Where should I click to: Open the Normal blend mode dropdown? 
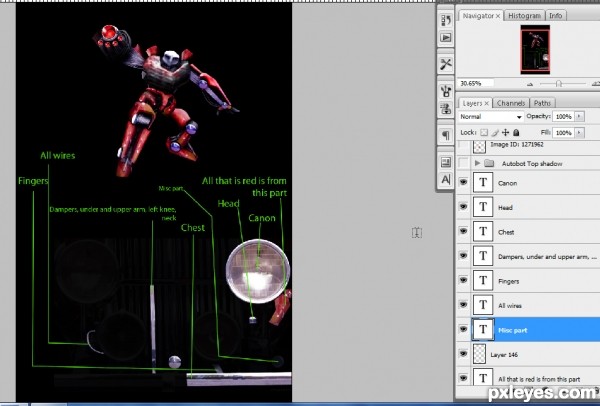click(x=491, y=116)
